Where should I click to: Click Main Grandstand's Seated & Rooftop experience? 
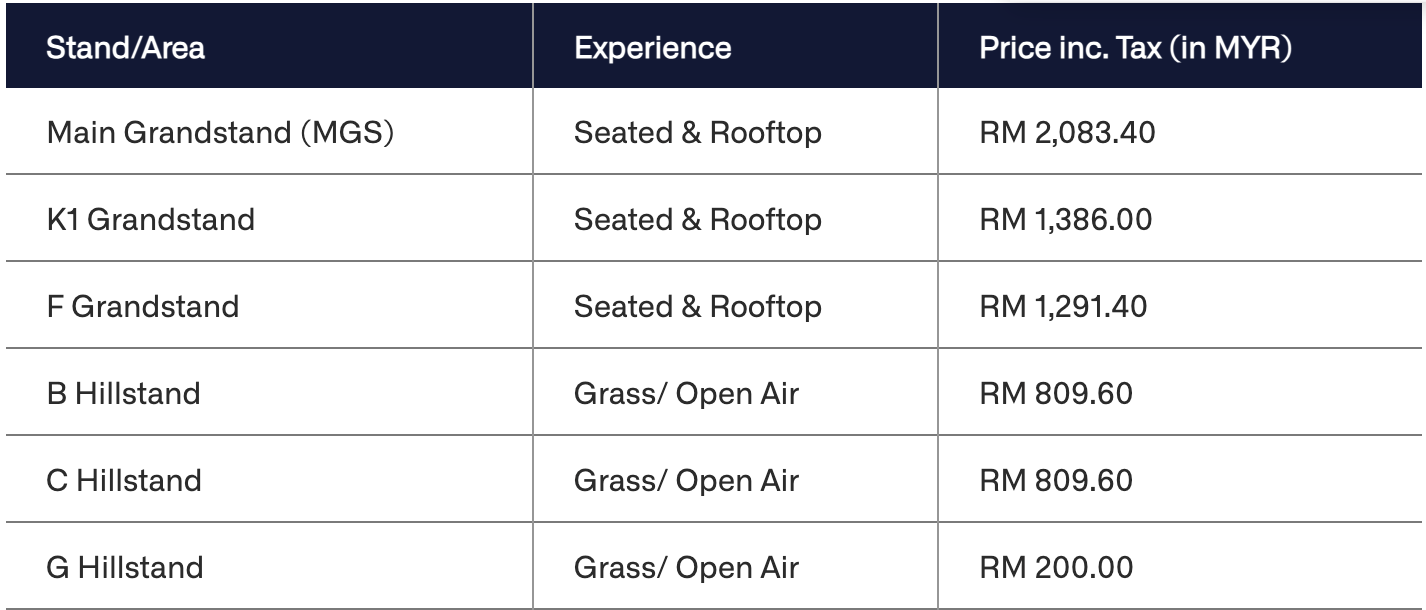click(x=698, y=132)
